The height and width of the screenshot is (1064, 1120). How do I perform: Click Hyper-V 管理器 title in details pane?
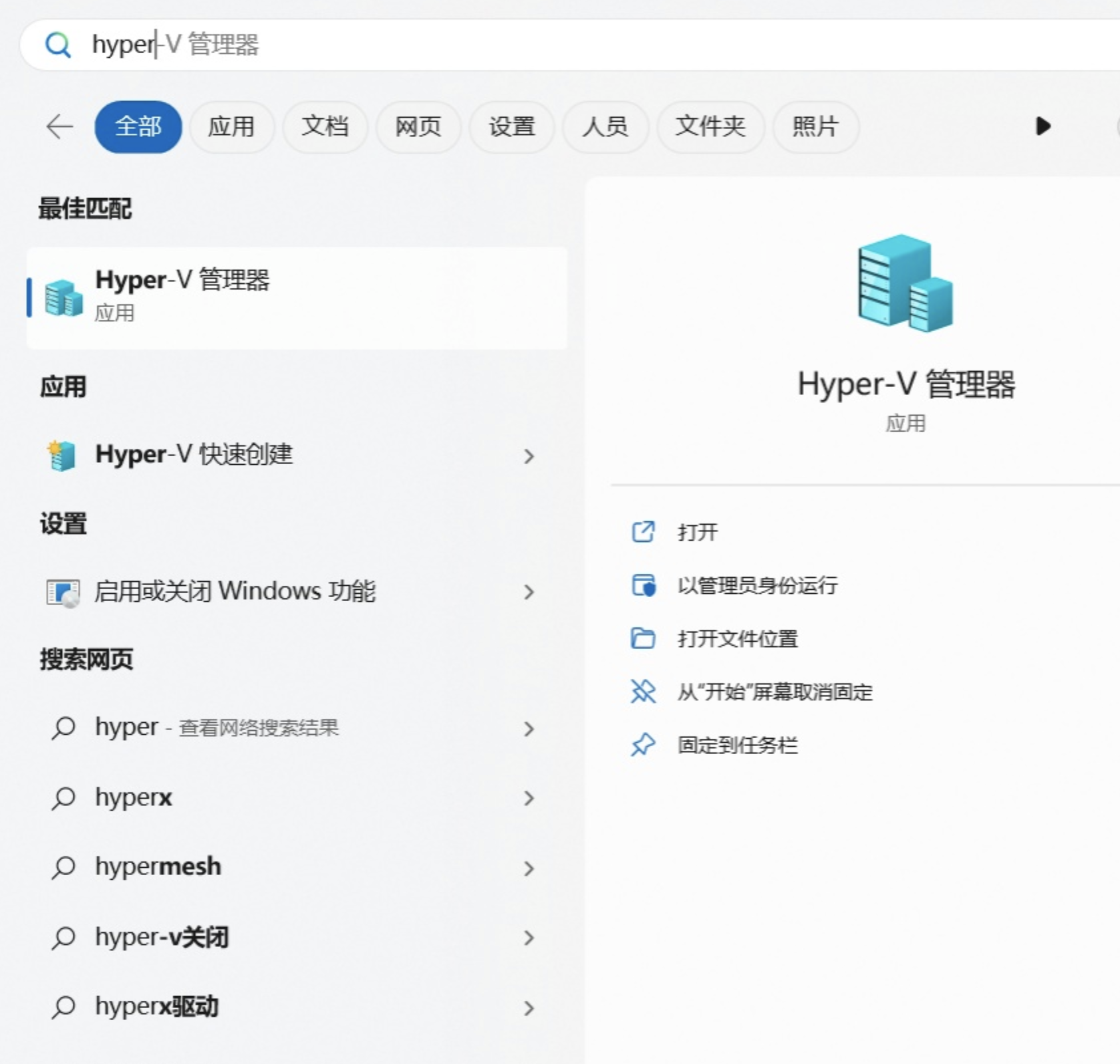pos(906,384)
